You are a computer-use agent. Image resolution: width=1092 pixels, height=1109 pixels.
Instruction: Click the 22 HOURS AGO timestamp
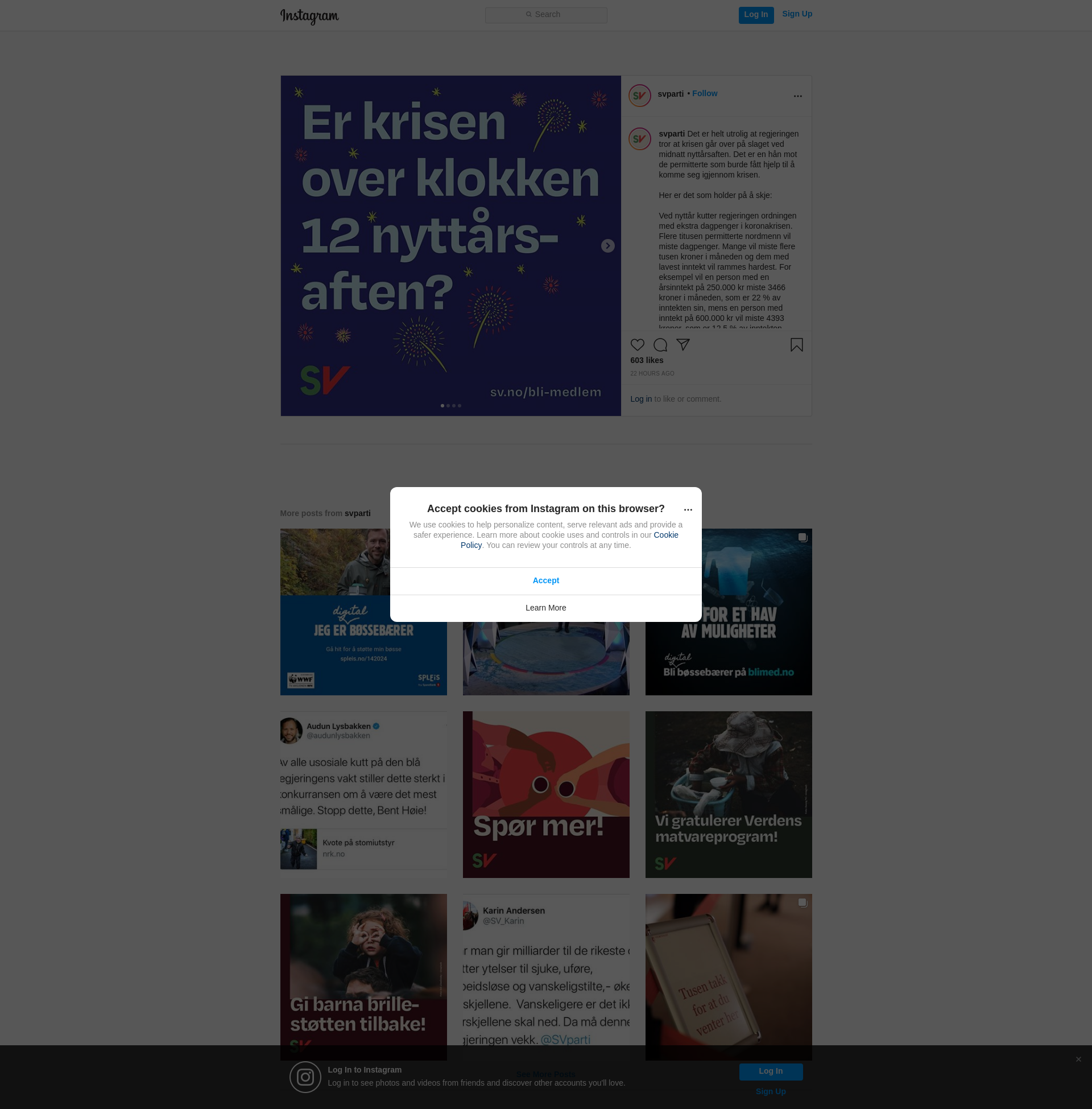point(652,373)
